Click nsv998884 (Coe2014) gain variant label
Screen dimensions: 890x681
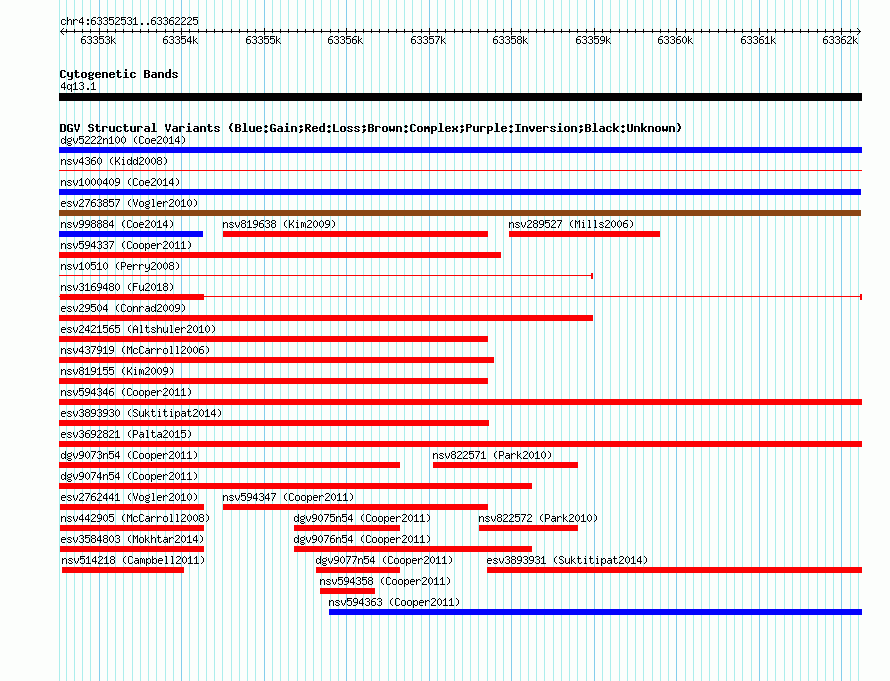click(x=117, y=224)
